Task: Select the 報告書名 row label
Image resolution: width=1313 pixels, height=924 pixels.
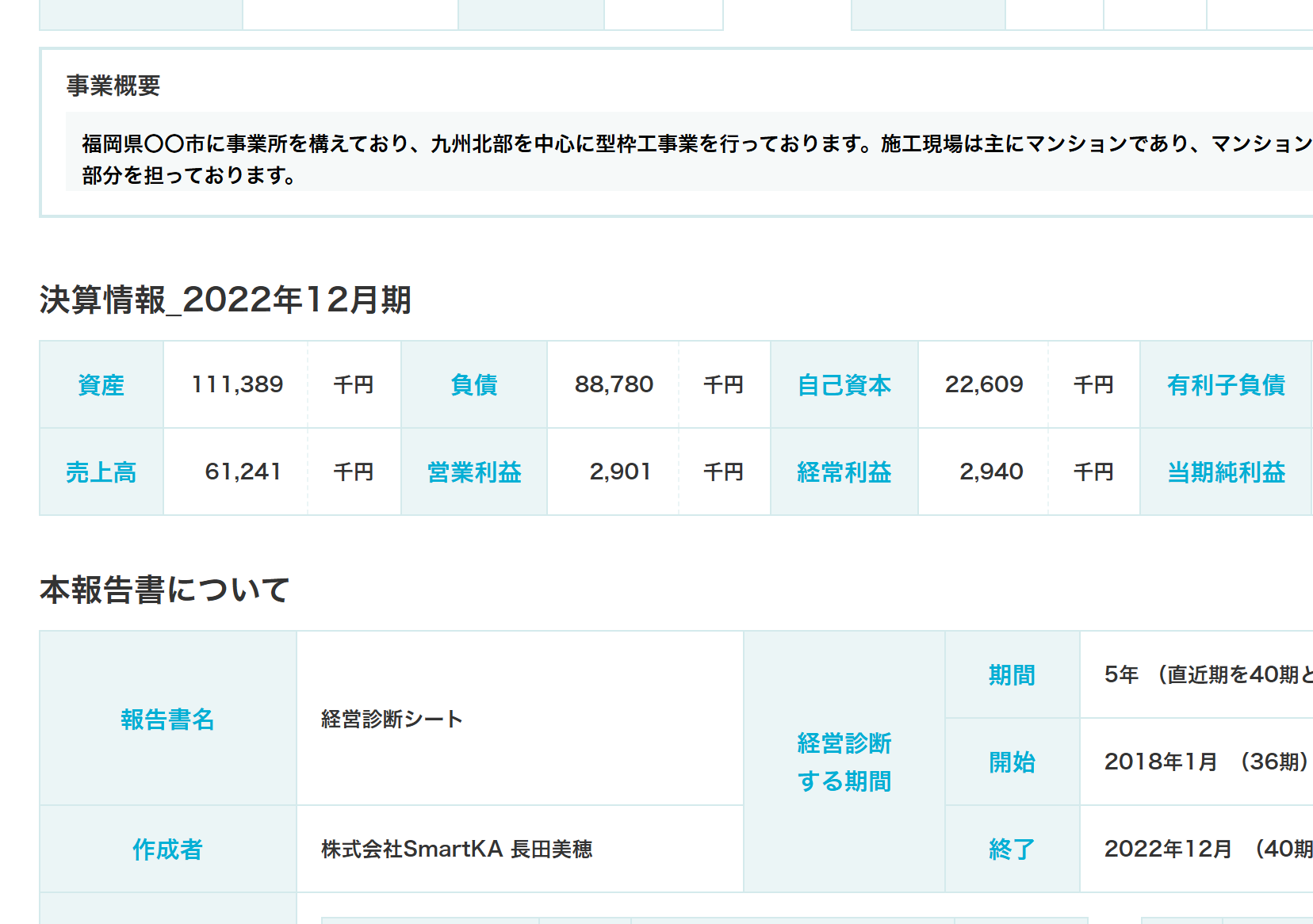Action: [x=167, y=721]
